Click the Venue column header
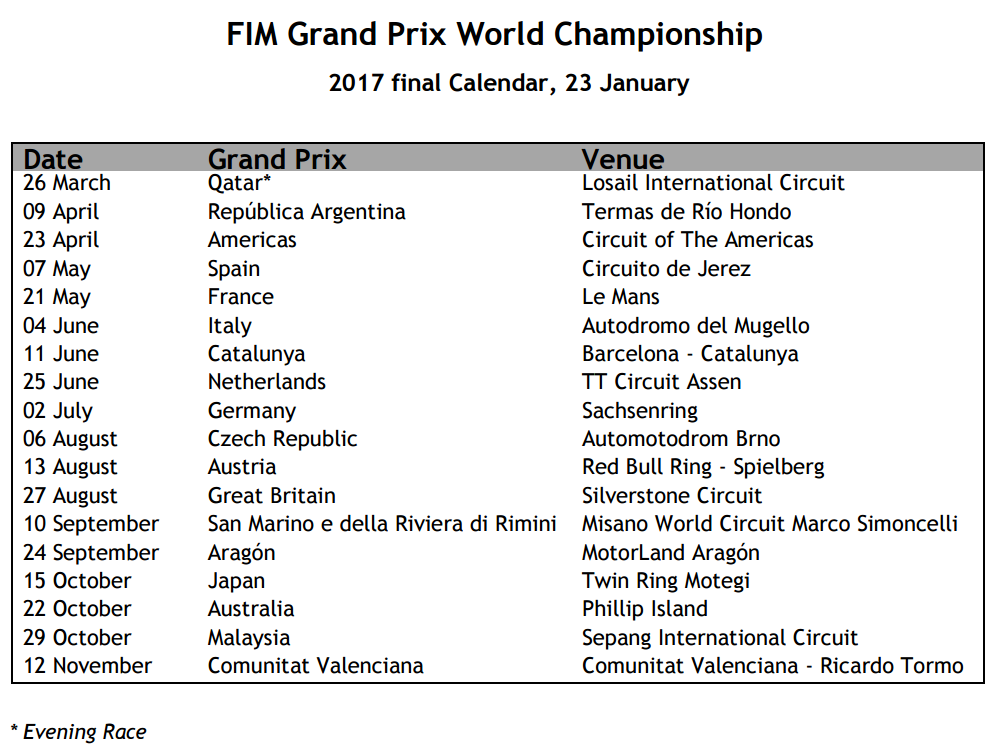 point(622,159)
